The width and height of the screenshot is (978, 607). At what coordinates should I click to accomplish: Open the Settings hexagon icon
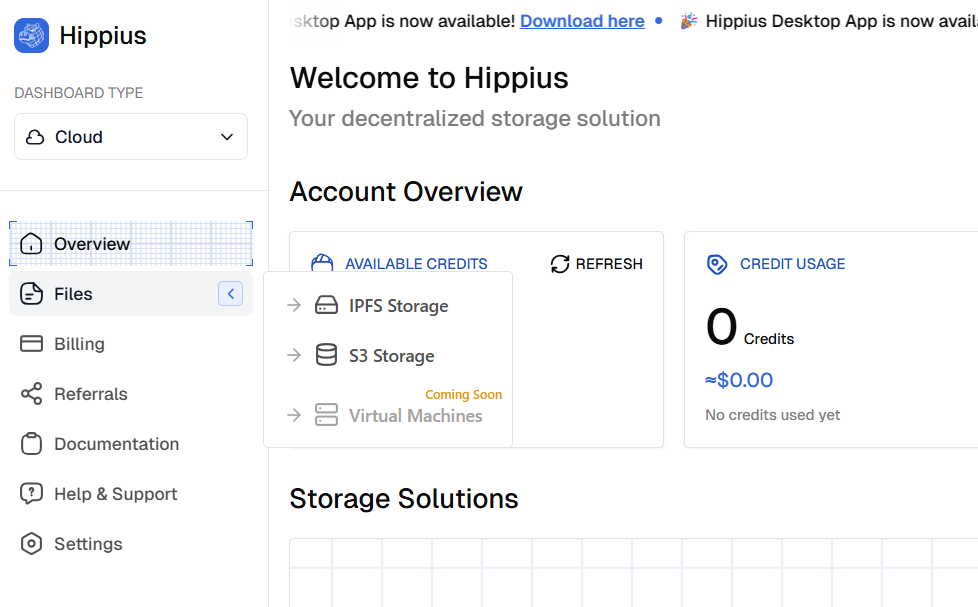pyautogui.click(x=32, y=544)
